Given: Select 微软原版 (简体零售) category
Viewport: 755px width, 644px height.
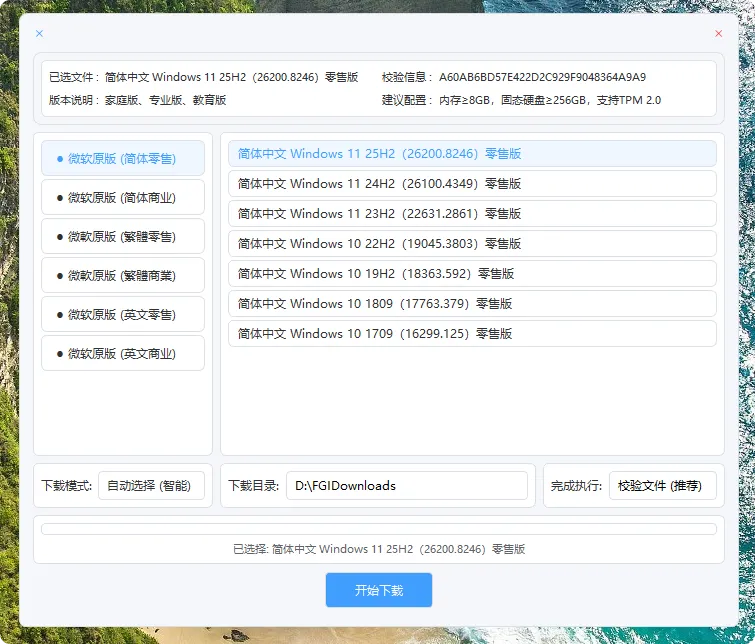Looking at the screenshot, I should [123, 158].
